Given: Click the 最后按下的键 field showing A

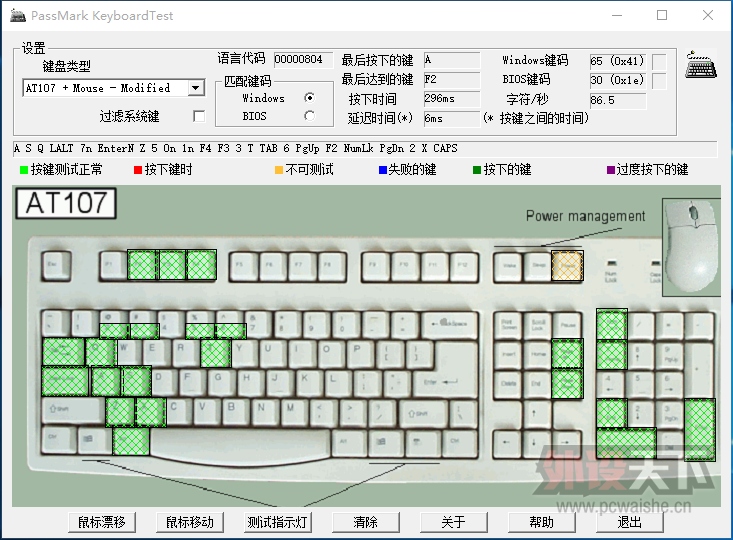Looking at the screenshot, I should 452,60.
